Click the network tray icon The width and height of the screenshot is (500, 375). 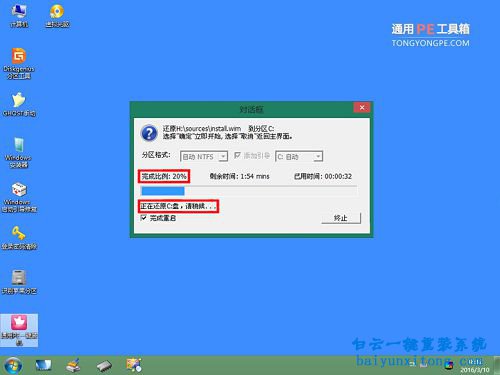click(424, 365)
